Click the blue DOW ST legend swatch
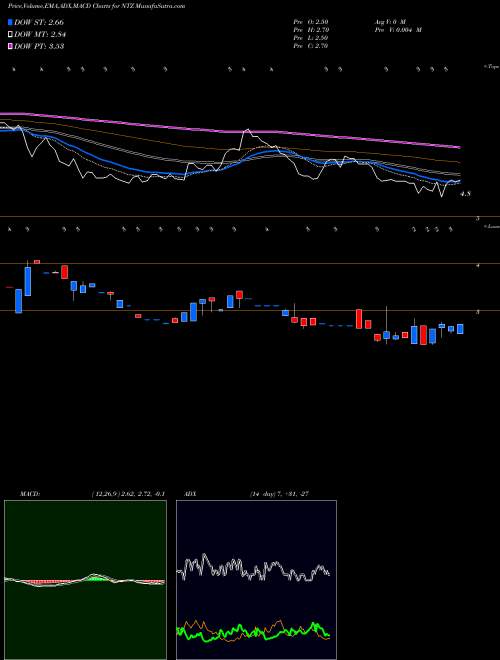500x660 pixels. pos(10,22)
